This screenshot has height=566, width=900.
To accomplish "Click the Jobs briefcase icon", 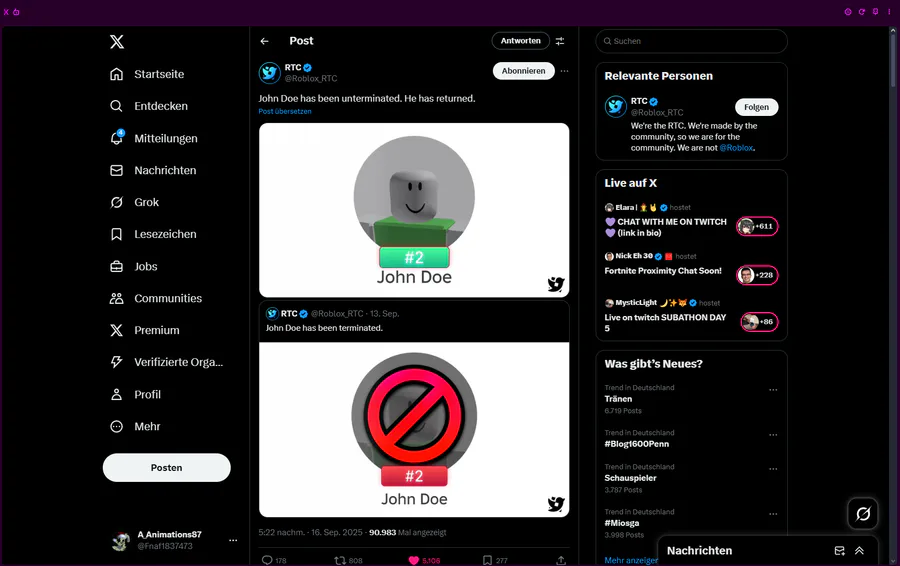I will (x=117, y=266).
